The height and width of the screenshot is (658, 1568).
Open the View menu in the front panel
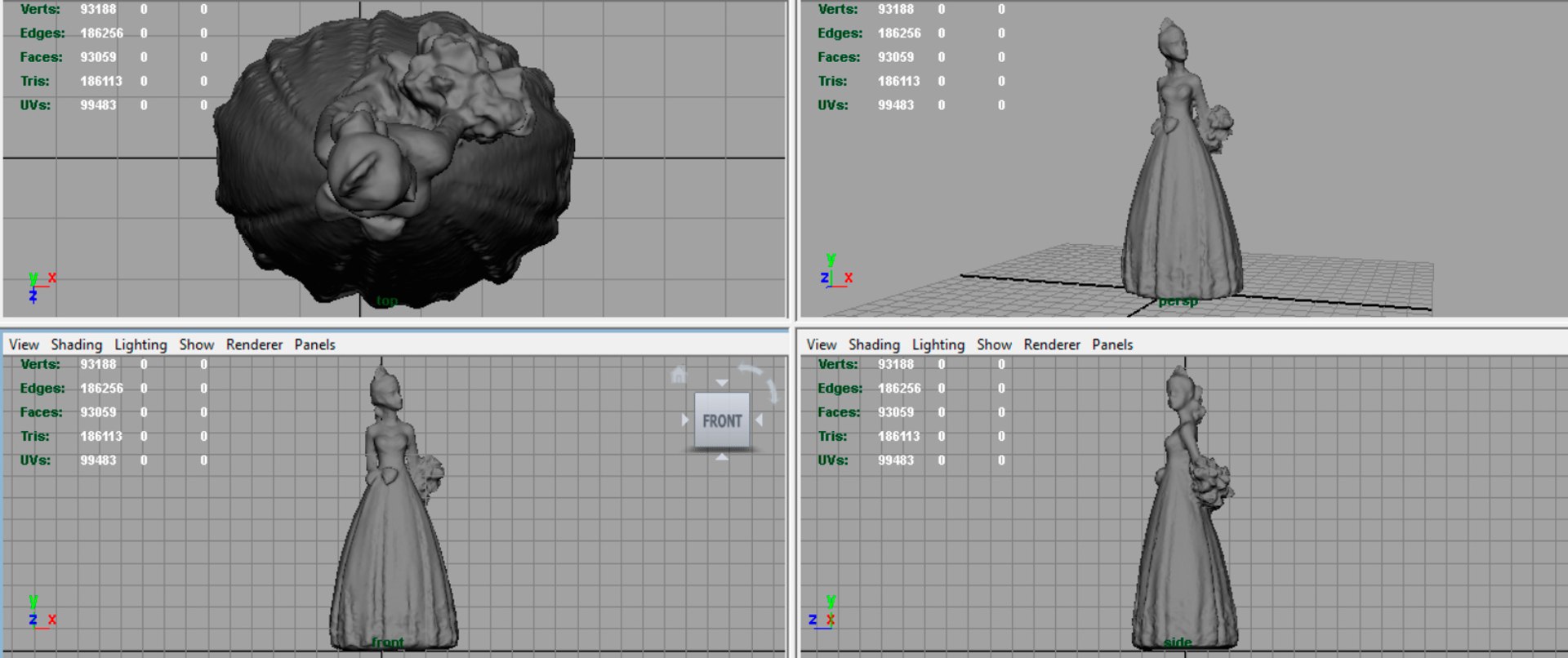[x=24, y=345]
